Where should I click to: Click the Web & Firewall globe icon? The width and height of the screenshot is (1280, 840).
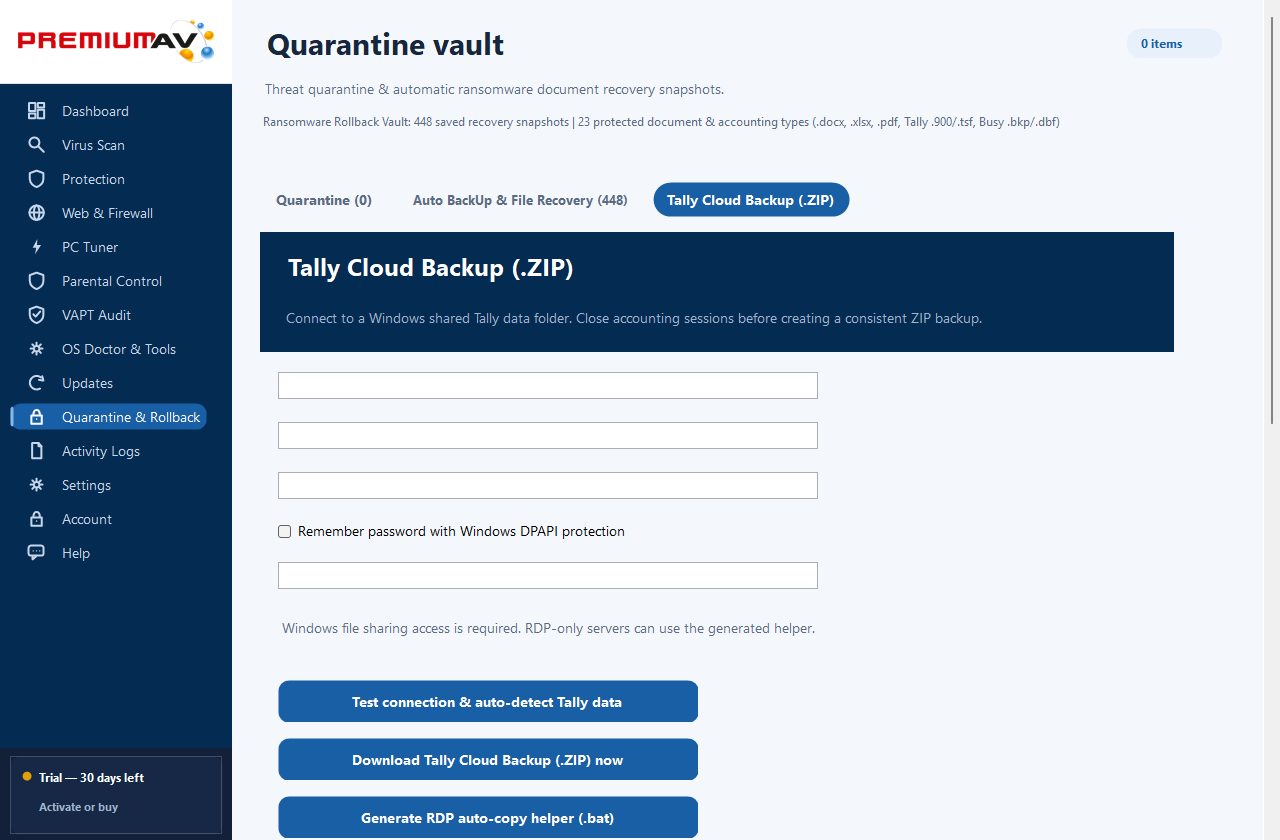point(37,213)
